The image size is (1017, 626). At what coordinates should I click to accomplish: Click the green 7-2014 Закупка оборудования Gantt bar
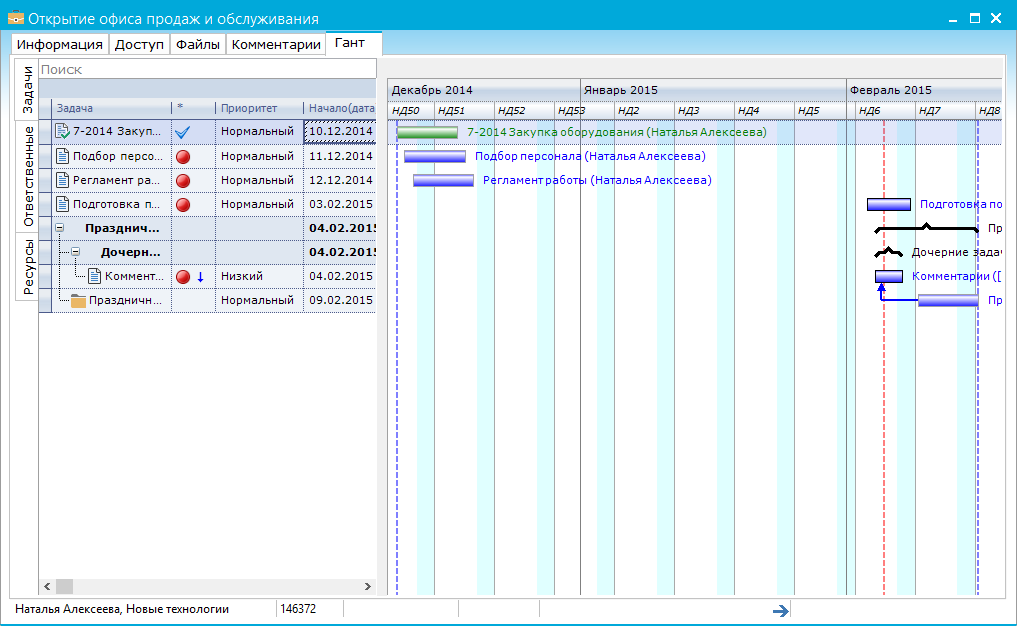[x=427, y=132]
